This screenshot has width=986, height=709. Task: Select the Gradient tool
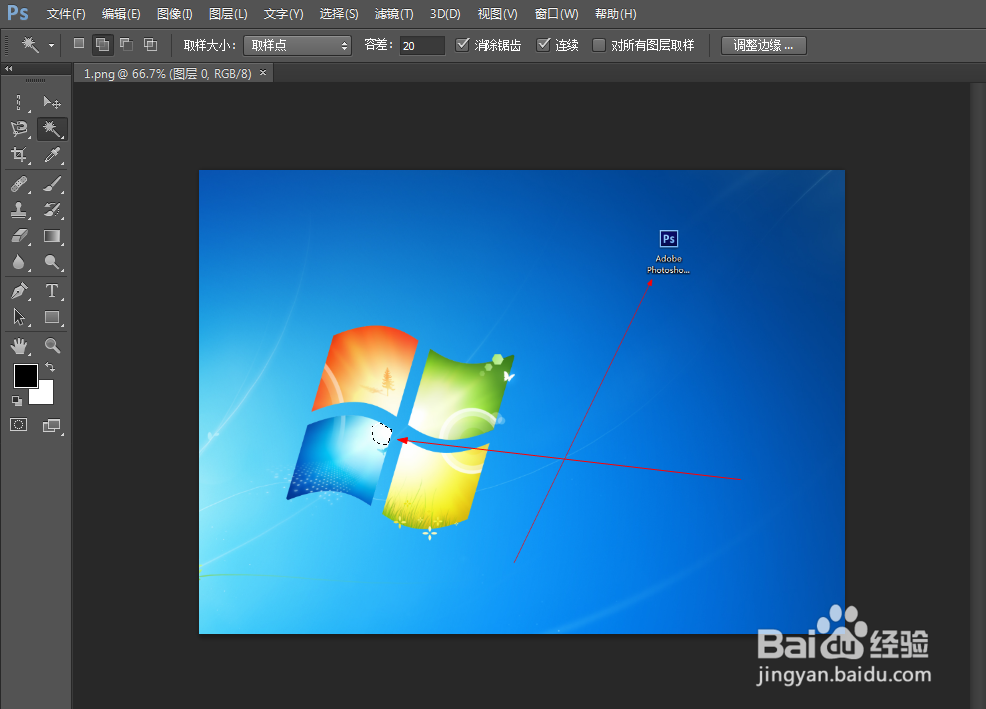(x=52, y=236)
